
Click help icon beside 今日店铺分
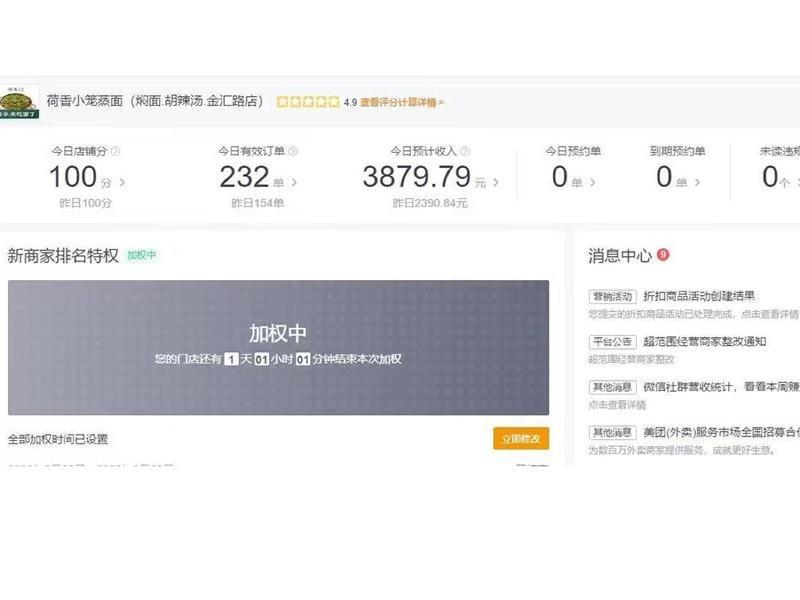(x=115, y=152)
